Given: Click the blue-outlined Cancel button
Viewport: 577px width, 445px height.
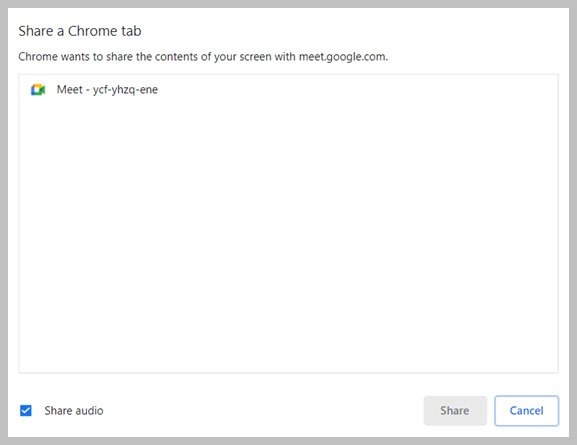Looking at the screenshot, I should click(x=526, y=410).
